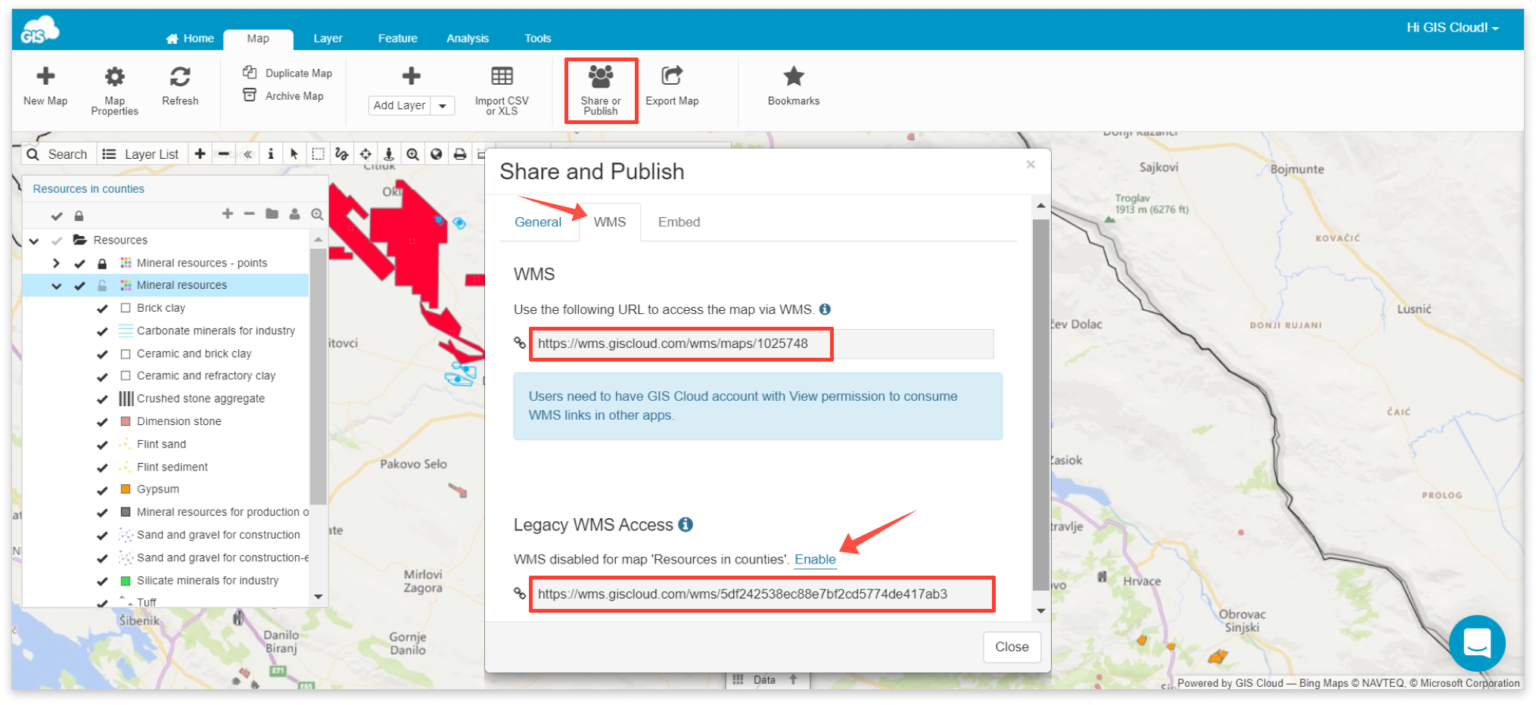
Task: Click the print map icon
Action: (459, 154)
